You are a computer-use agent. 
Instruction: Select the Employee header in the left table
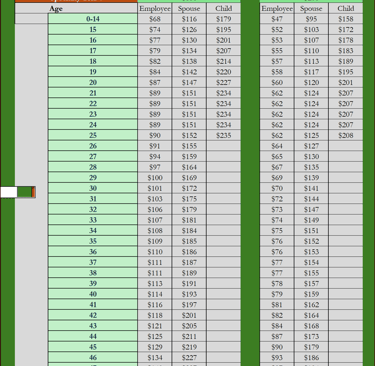pyautogui.click(x=155, y=9)
